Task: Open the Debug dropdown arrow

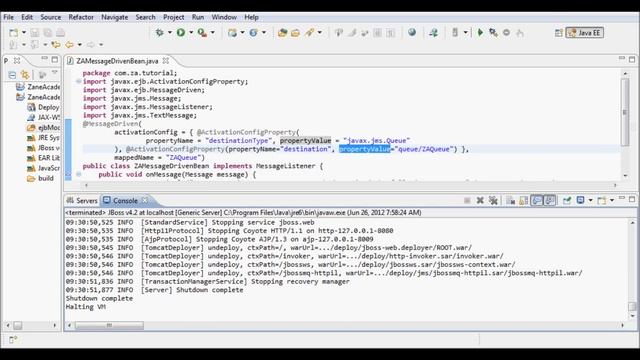Action: click(x=169, y=33)
